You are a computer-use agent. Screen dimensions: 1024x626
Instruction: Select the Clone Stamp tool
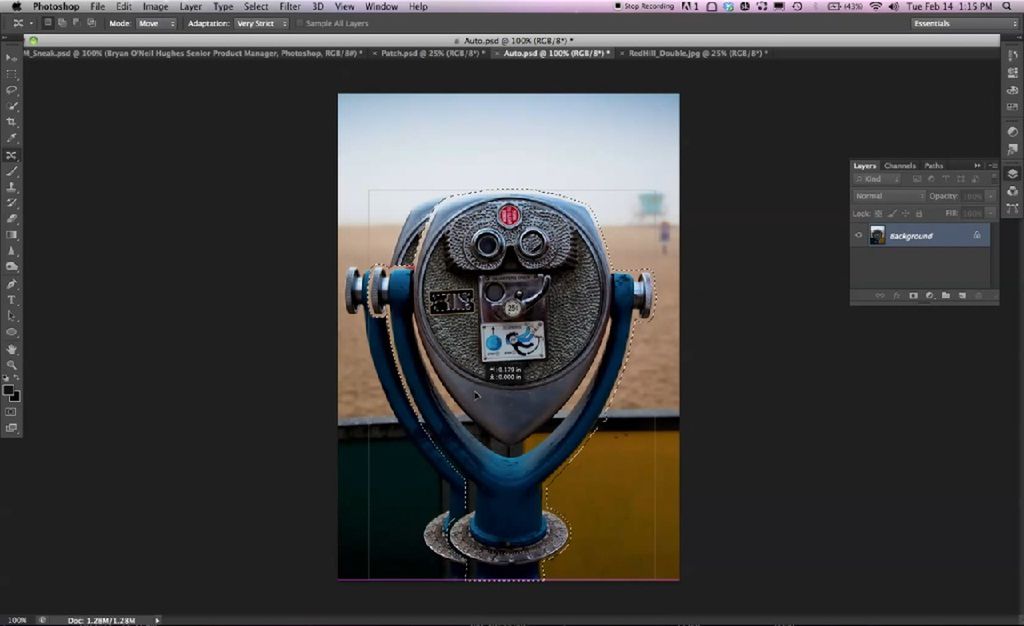pyautogui.click(x=11, y=187)
